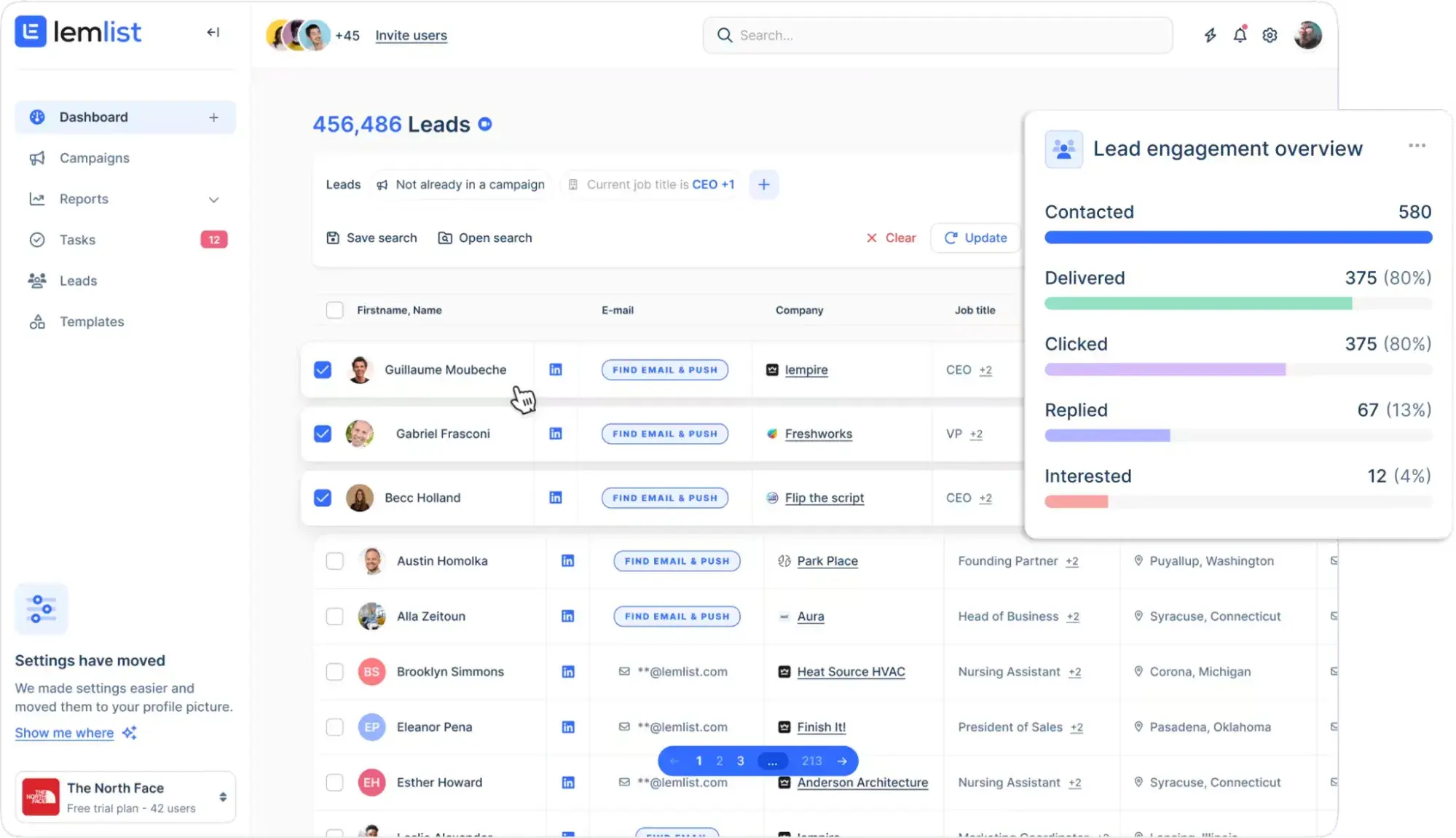Open the Templates section via its icon
The width and height of the screenshot is (1456, 838).
coord(37,321)
